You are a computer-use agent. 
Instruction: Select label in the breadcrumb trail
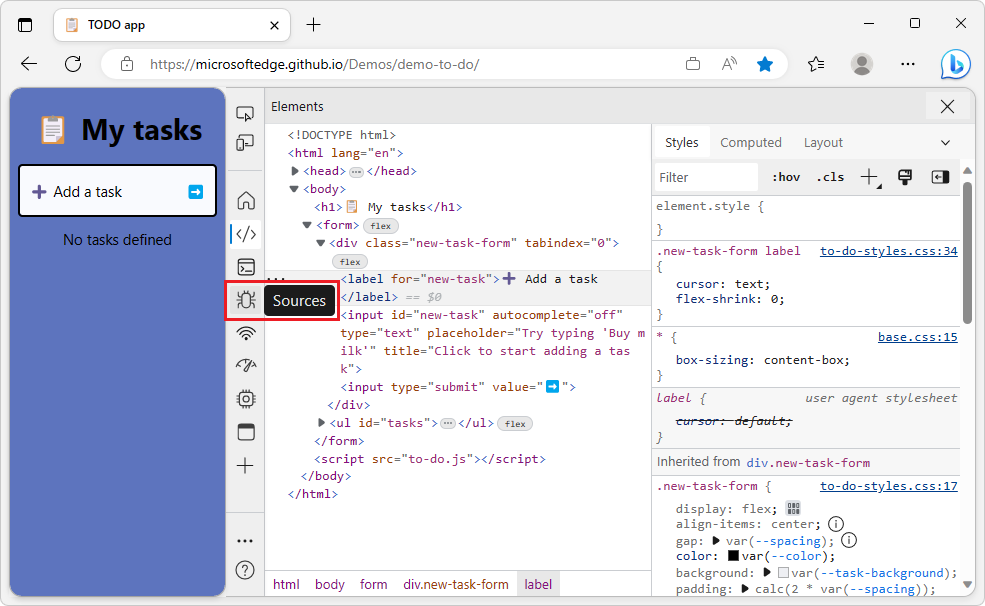point(538,584)
